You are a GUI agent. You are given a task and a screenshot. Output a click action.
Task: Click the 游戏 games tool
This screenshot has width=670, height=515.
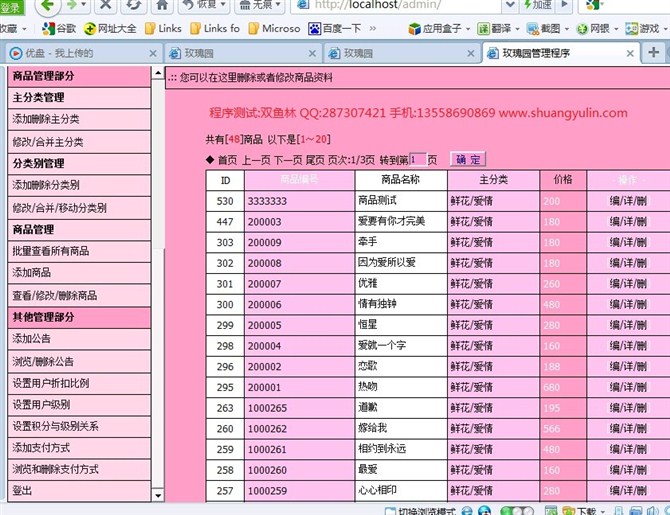[x=642, y=29]
